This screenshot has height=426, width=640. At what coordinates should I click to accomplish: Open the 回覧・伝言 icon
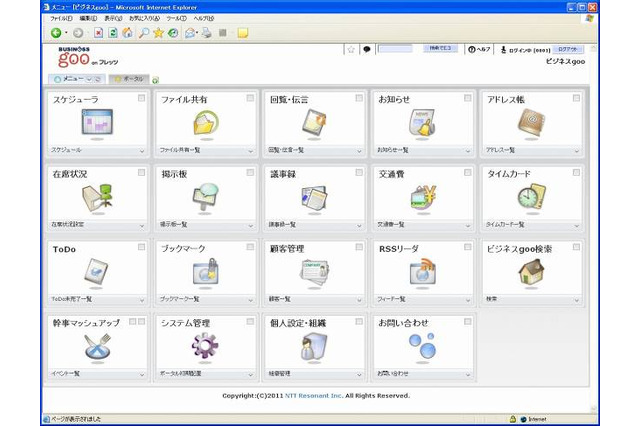tap(315, 122)
